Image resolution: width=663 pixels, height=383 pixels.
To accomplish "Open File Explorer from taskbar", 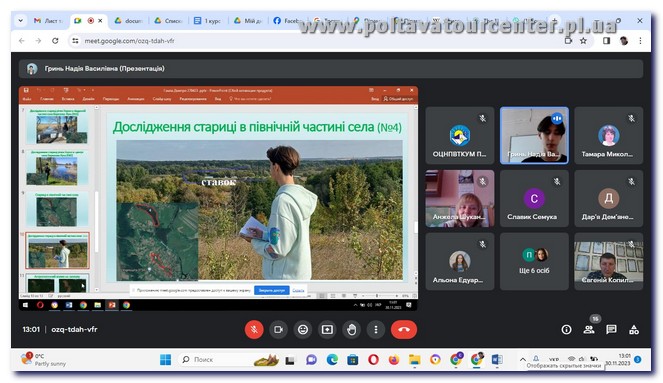I will click(x=414, y=359).
